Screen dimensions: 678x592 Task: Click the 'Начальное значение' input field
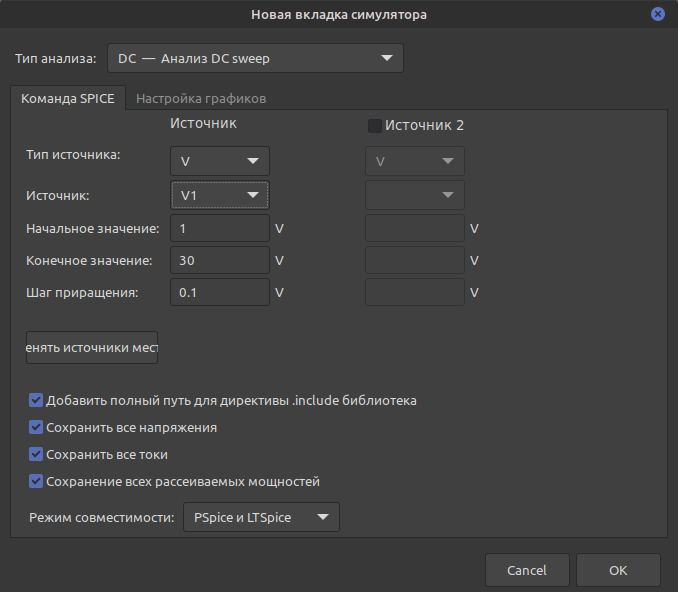(x=220, y=229)
